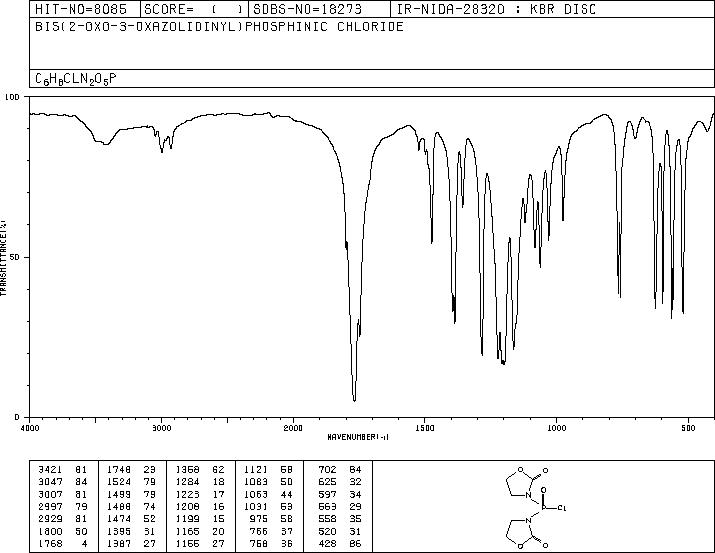Click the peak table value 1121
715x553 pixels.
point(256,470)
